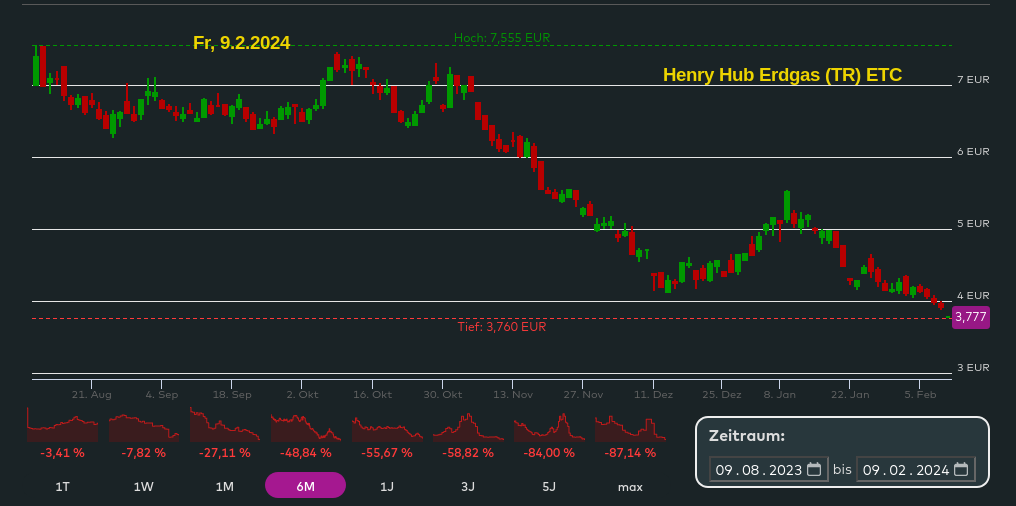This screenshot has width=1016, height=506.
Task: Click the 16. Okt axis date
Action: [373, 395]
